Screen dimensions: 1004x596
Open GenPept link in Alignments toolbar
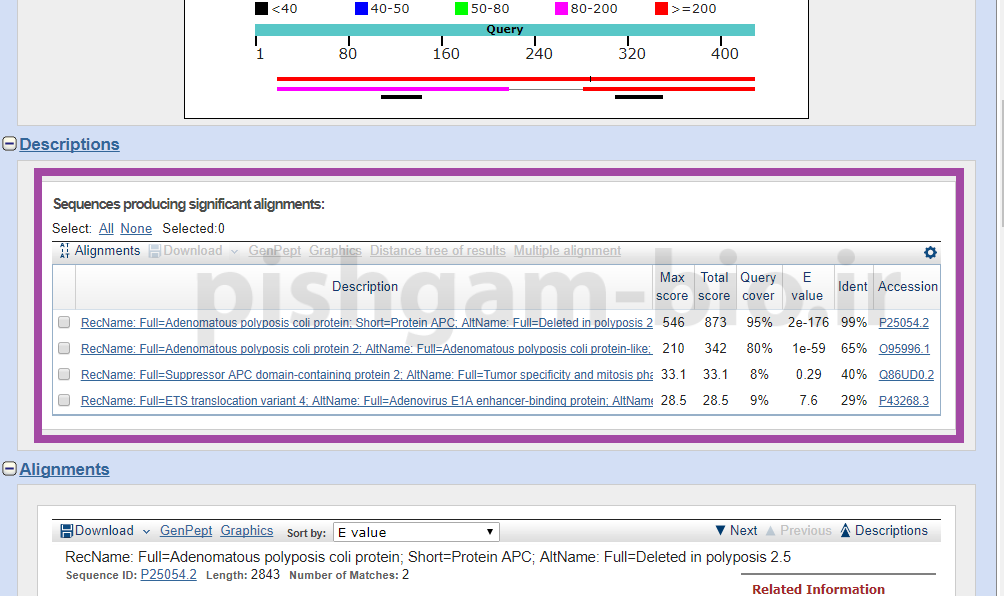click(186, 531)
